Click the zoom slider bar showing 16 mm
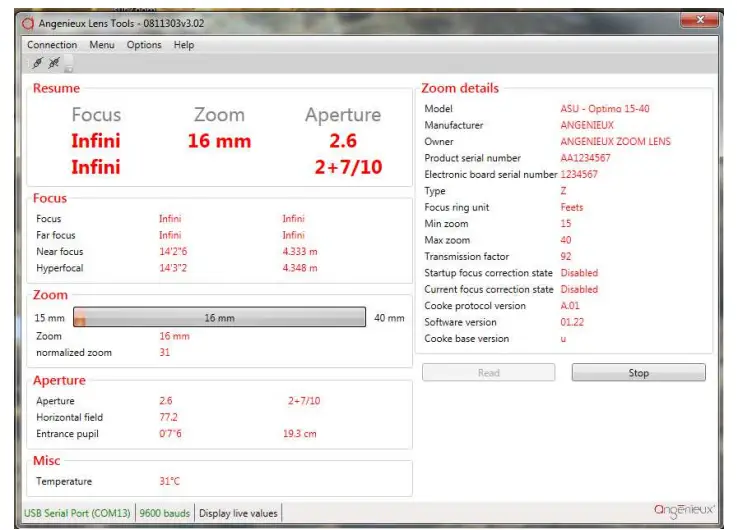 220,317
